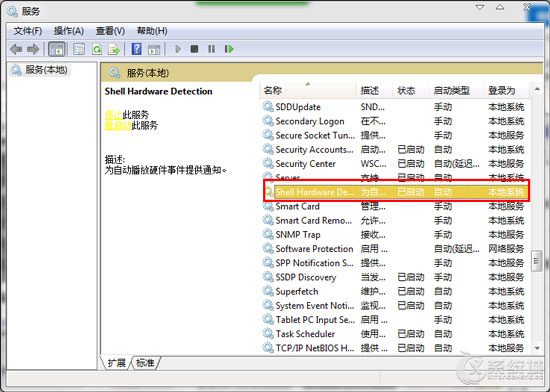This screenshot has width=550, height=392.
Task: Sort by the 名称 column header
Action: [x=308, y=91]
